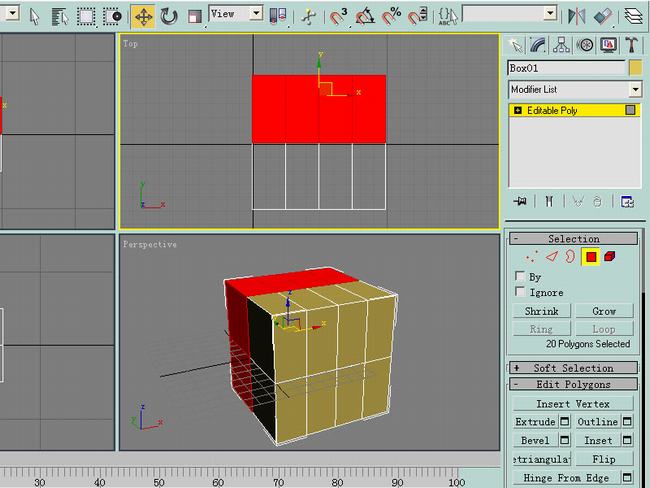Enable the By Vertex checkbox

point(520,276)
